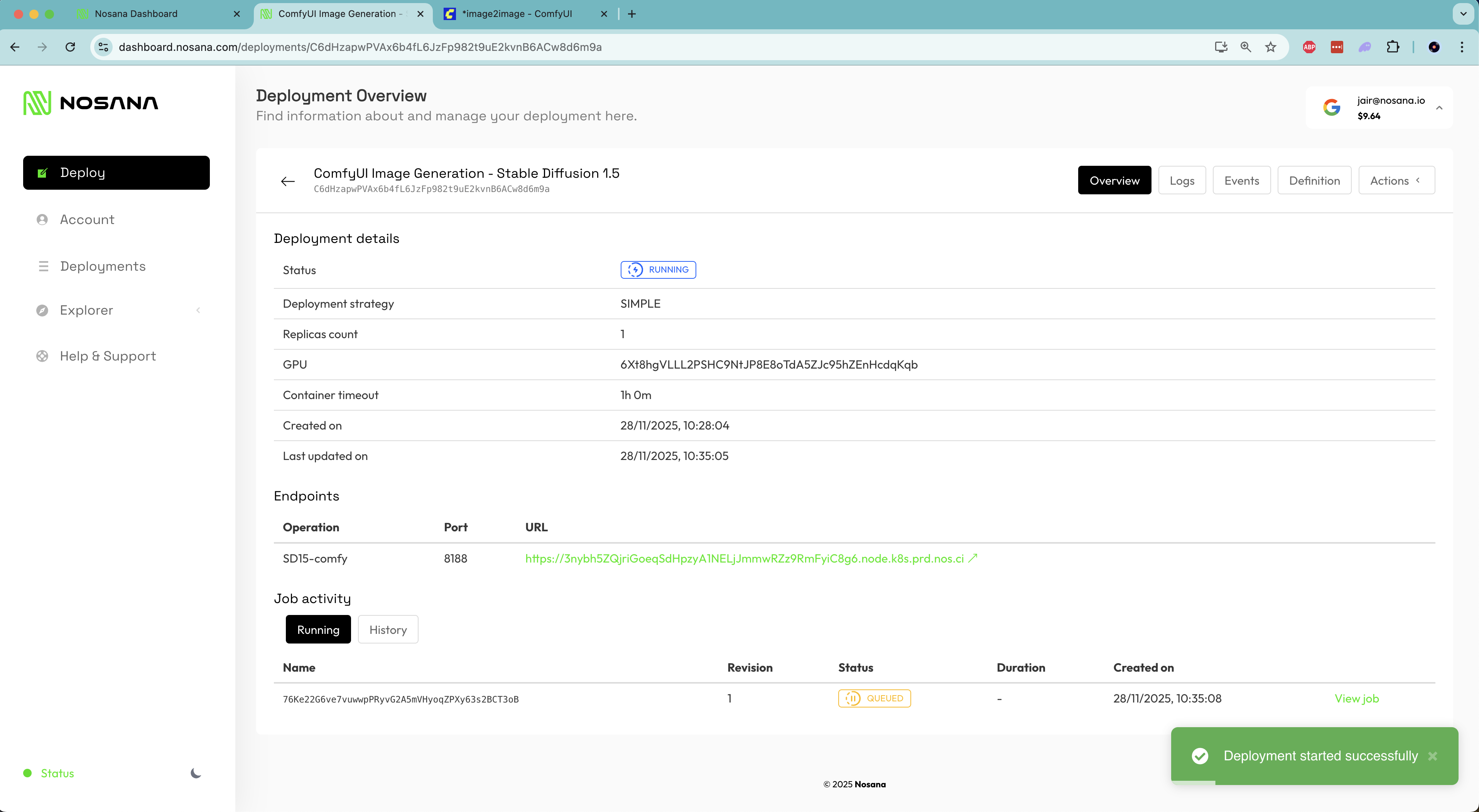Open Help & Support section
The width and height of the screenshot is (1479, 812).
(107, 356)
